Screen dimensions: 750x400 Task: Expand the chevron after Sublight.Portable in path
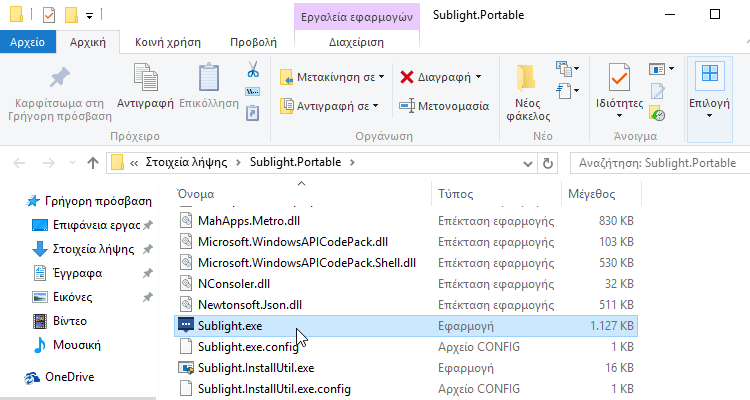(352, 163)
